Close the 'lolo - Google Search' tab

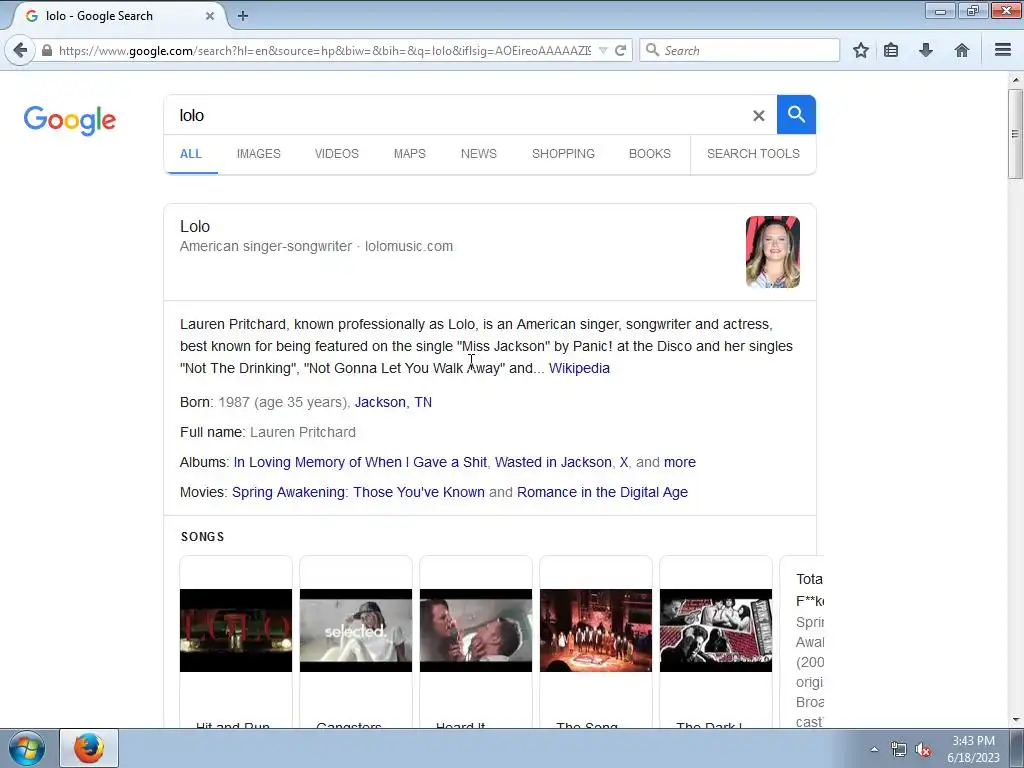tap(210, 16)
